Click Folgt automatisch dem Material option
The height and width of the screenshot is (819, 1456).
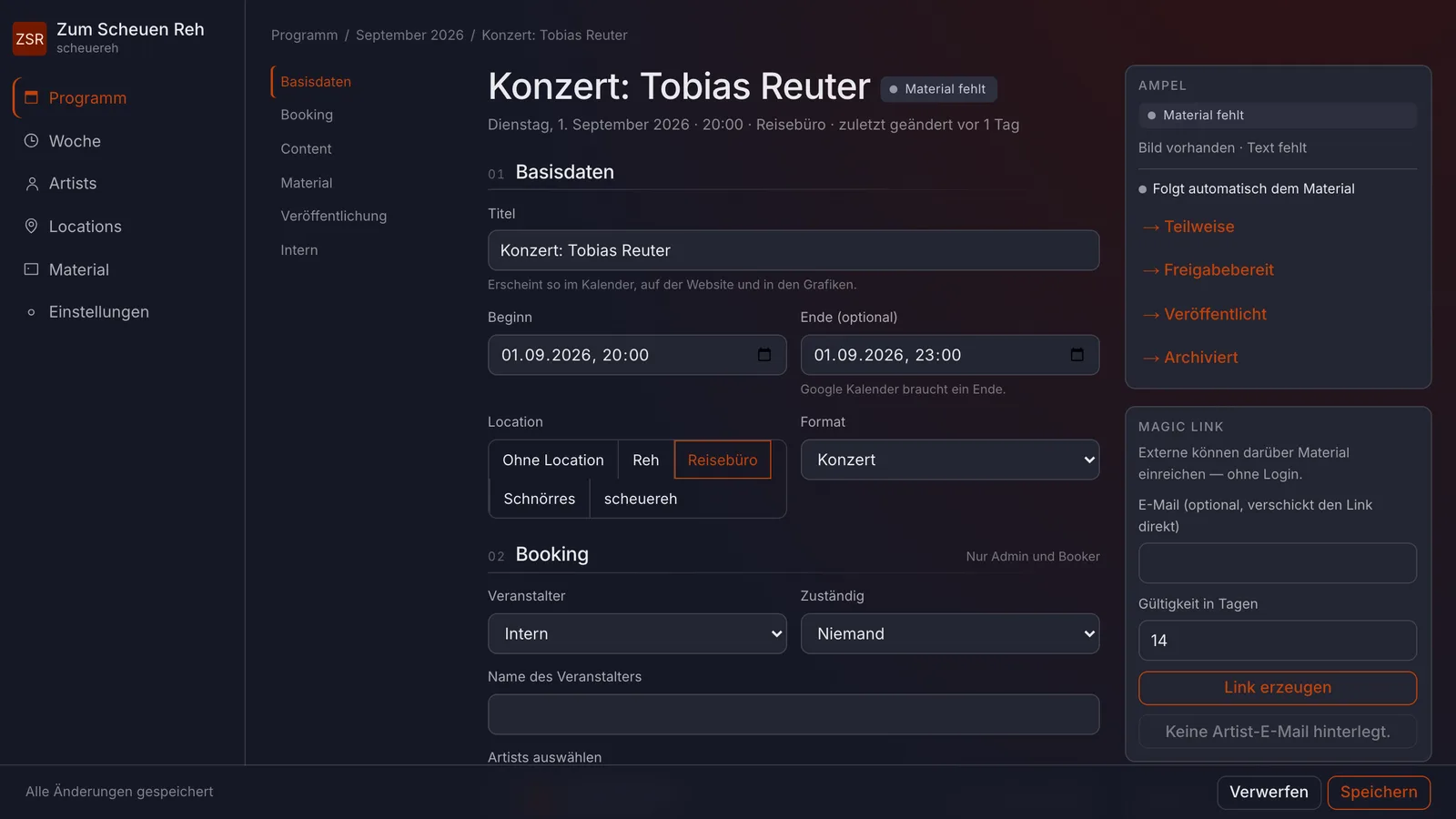click(x=1247, y=189)
